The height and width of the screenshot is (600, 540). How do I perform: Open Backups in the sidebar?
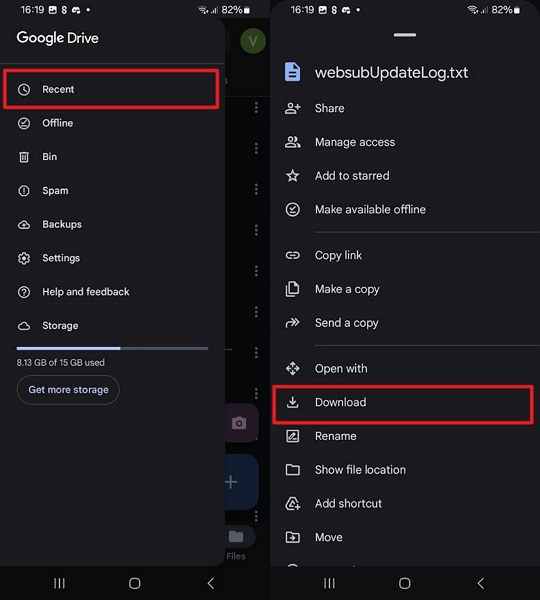point(111,224)
